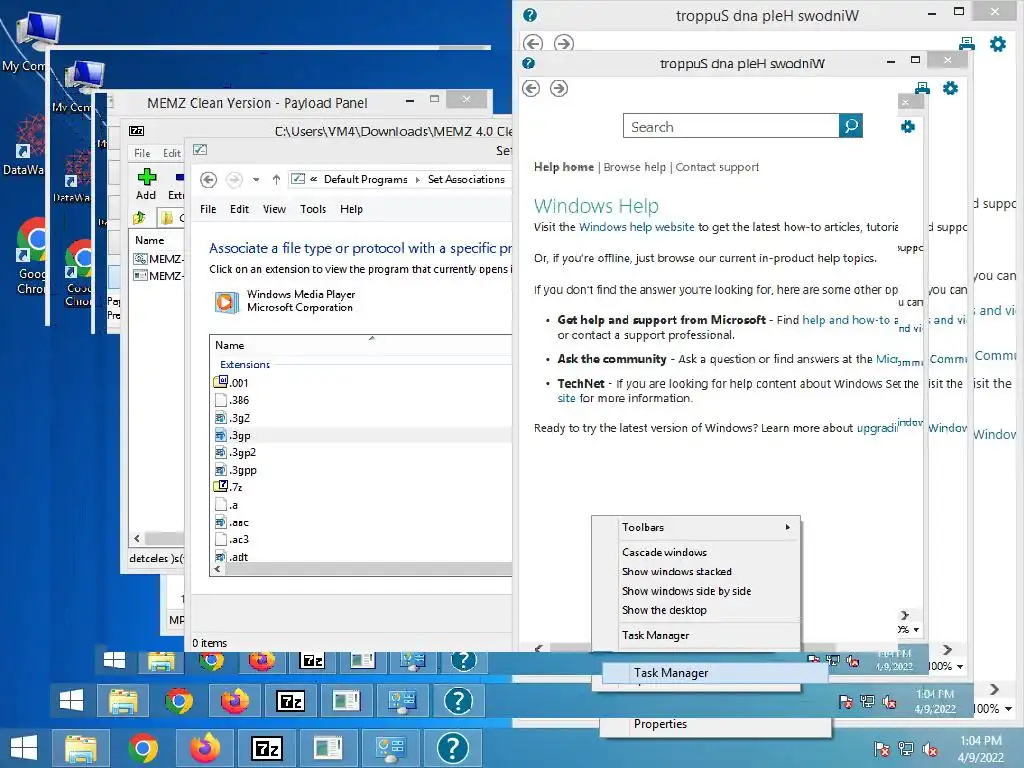Click the left scroll arrow in the 7-Zip file list

(x=136, y=539)
